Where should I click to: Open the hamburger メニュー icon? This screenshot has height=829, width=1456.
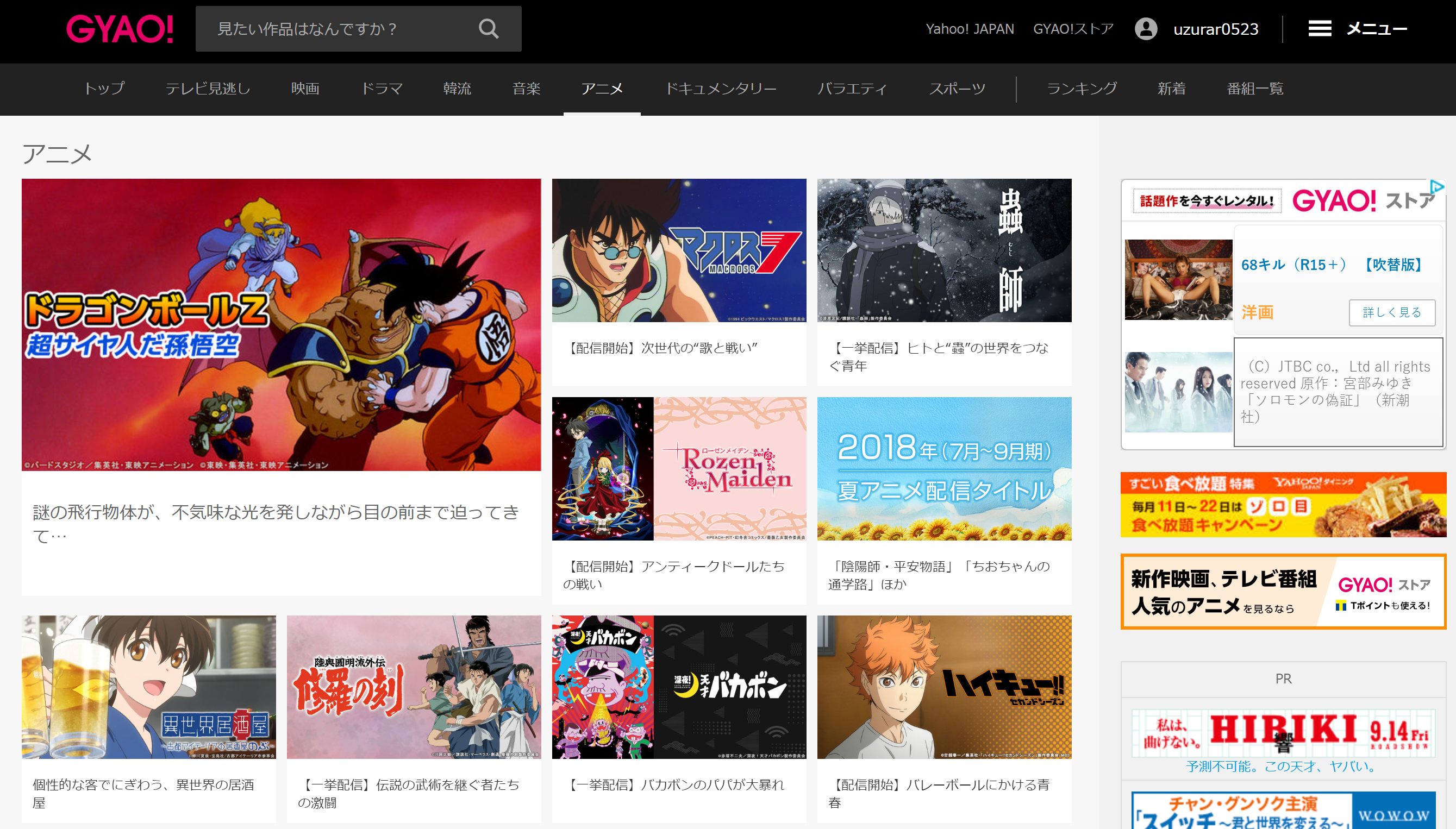(x=1319, y=28)
